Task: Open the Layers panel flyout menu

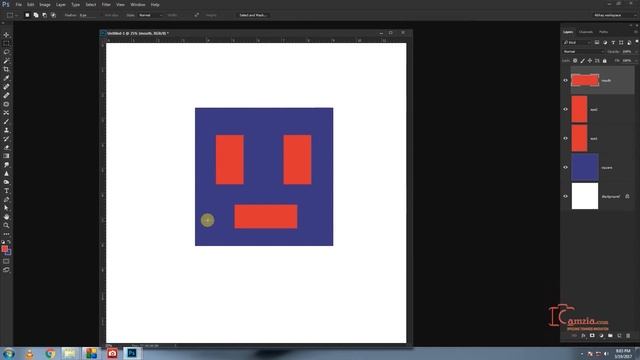Action: 636,32
